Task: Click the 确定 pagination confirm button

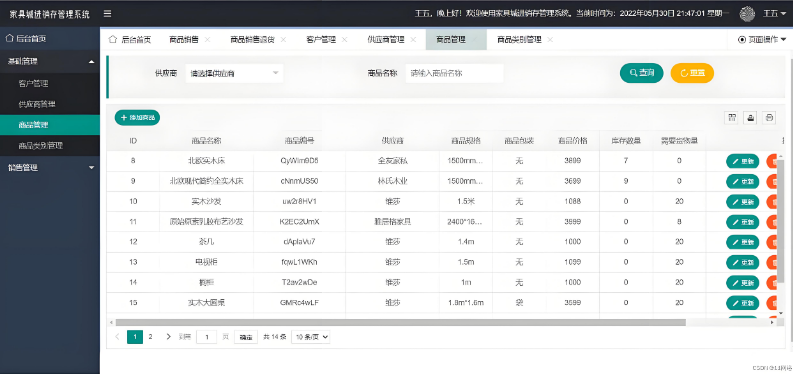Action: click(x=246, y=337)
